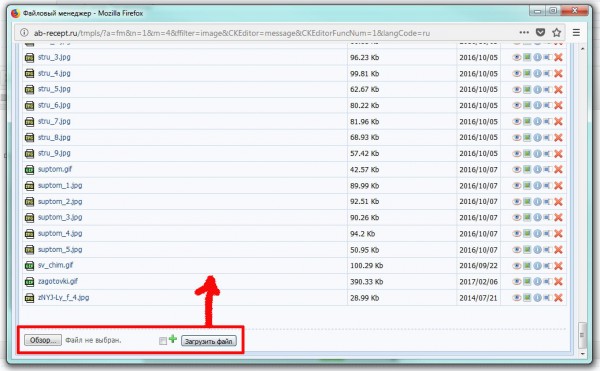Image resolution: width=600 pixels, height=371 pixels.
Task: Click the green image icon for stru_8.jpg
Action: click(527, 137)
